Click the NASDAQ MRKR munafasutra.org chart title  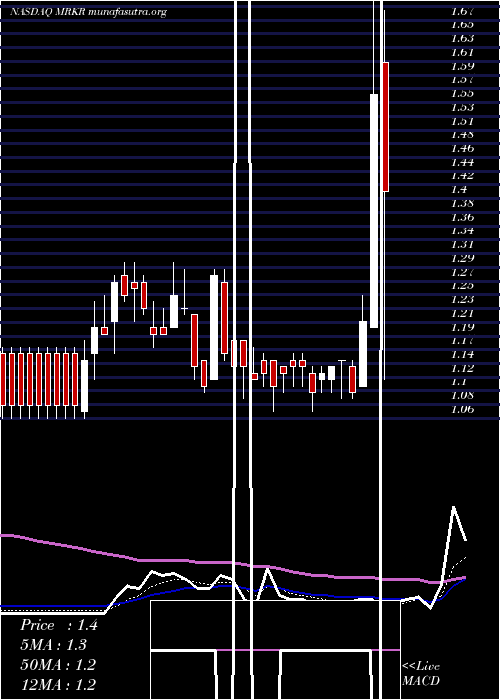[x=88, y=12]
